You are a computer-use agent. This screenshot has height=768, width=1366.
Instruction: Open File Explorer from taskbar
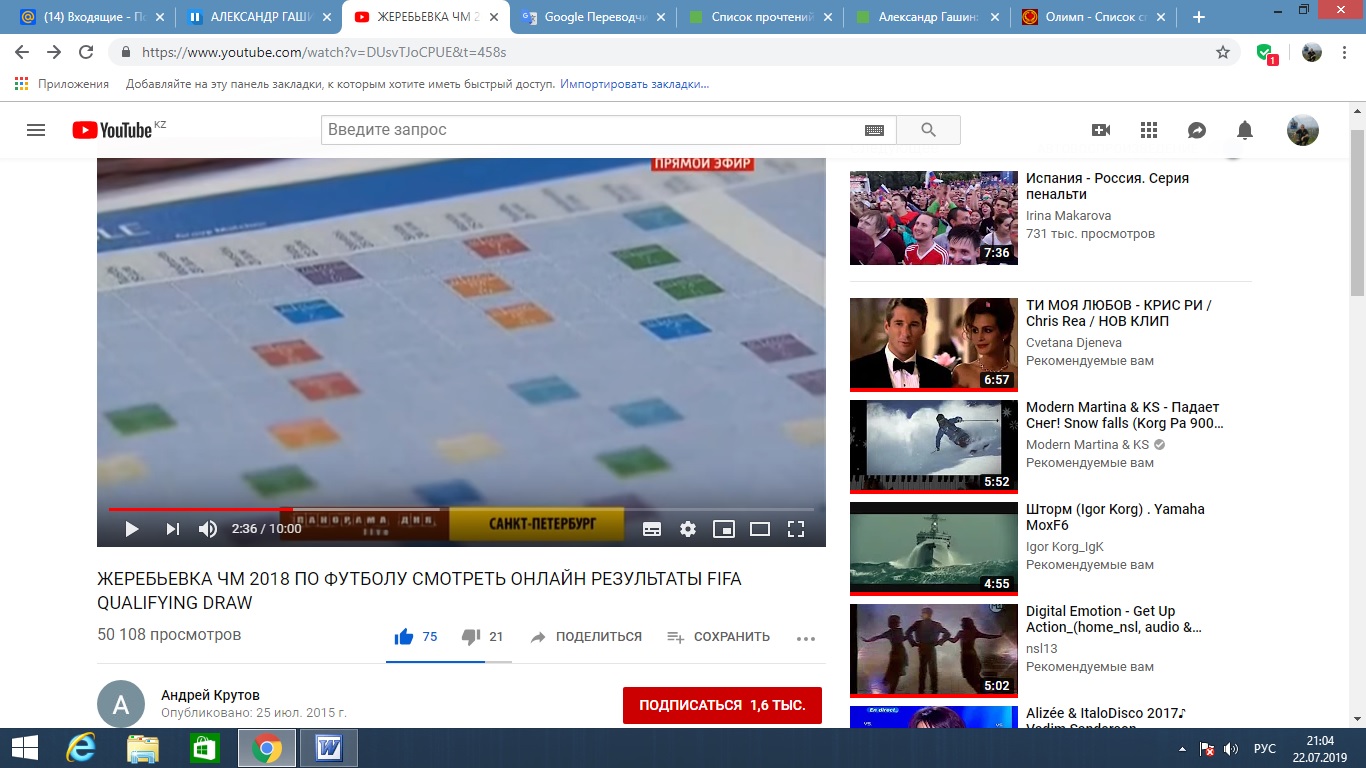(x=143, y=748)
